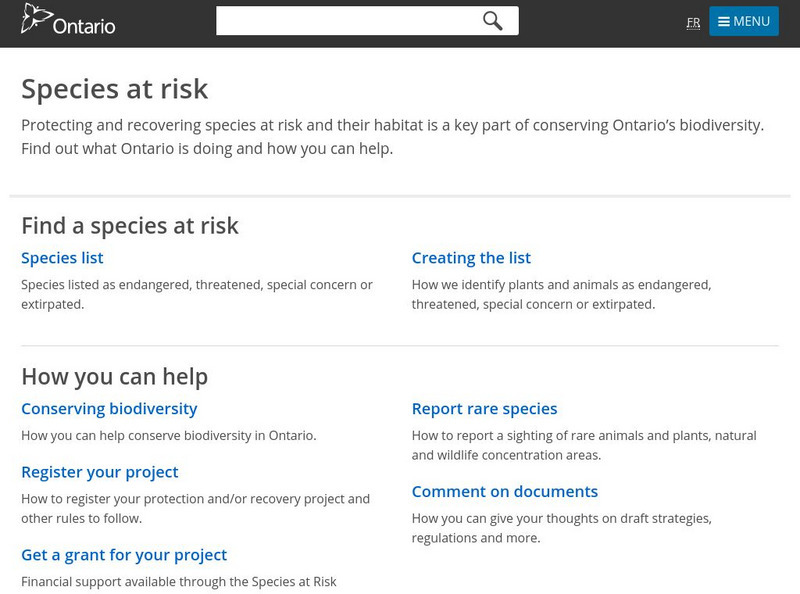Image resolution: width=800 pixels, height=594 pixels.
Task: Open Report rare species
Action: point(484,408)
